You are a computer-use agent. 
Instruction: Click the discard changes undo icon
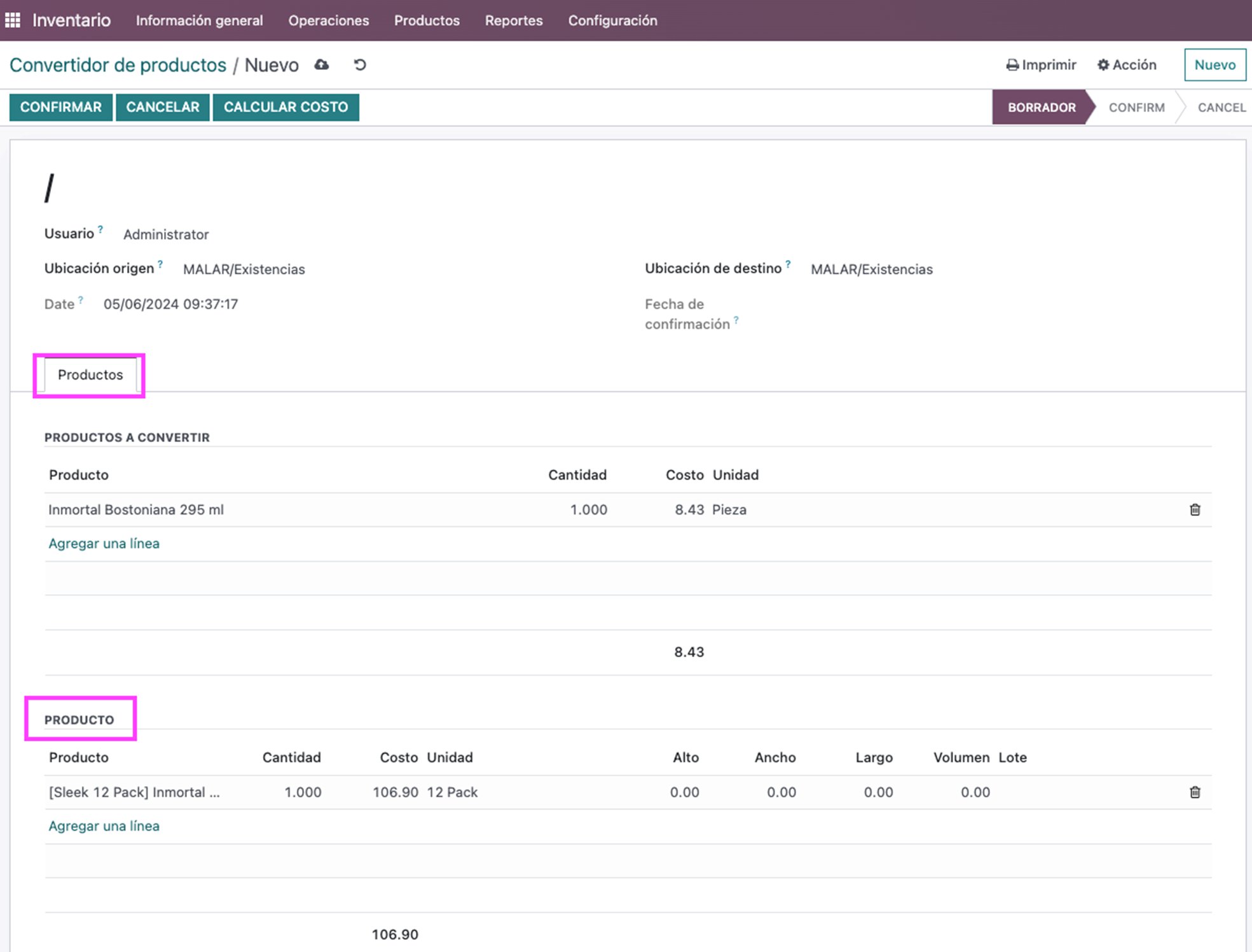coord(360,65)
